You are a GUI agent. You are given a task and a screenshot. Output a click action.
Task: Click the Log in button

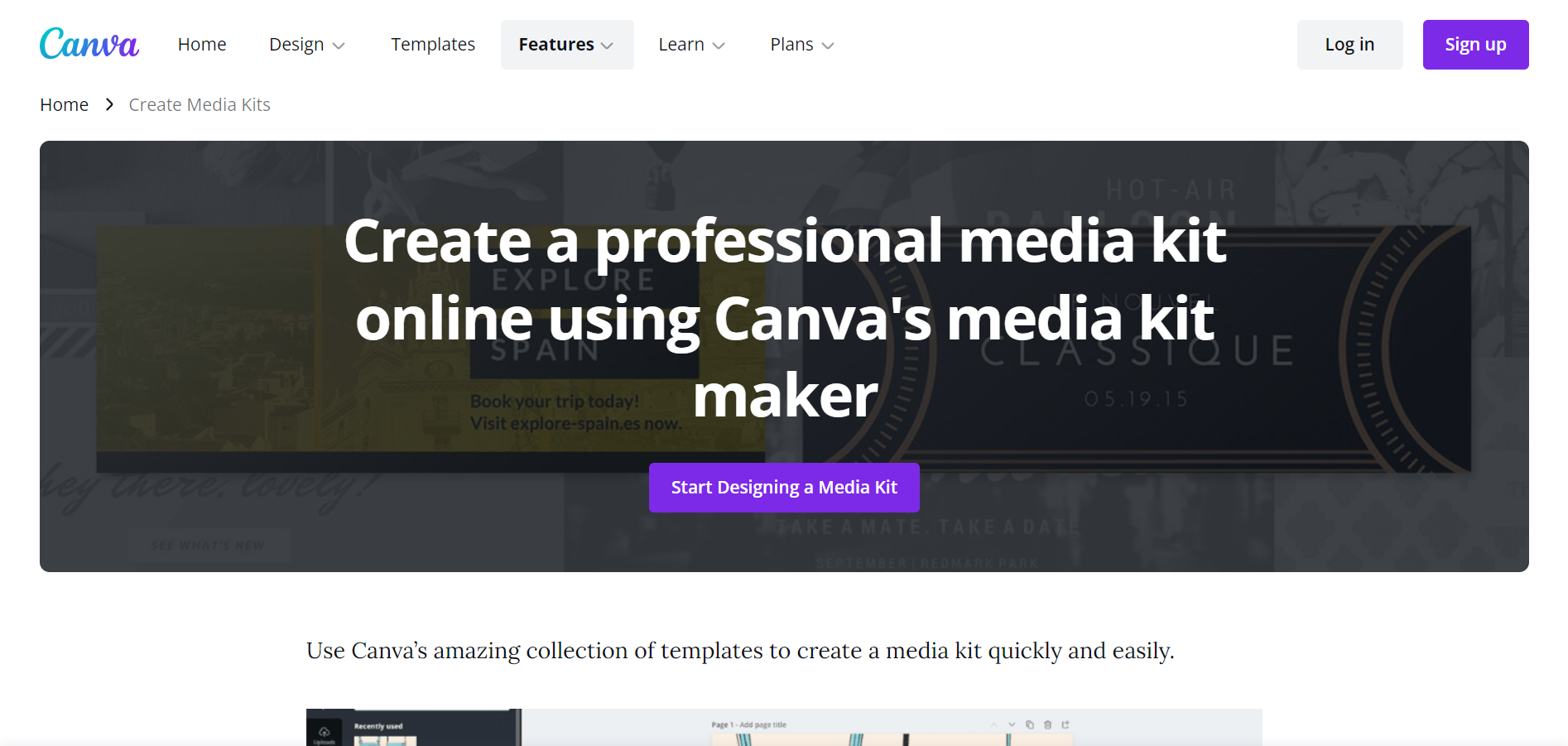(1349, 44)
